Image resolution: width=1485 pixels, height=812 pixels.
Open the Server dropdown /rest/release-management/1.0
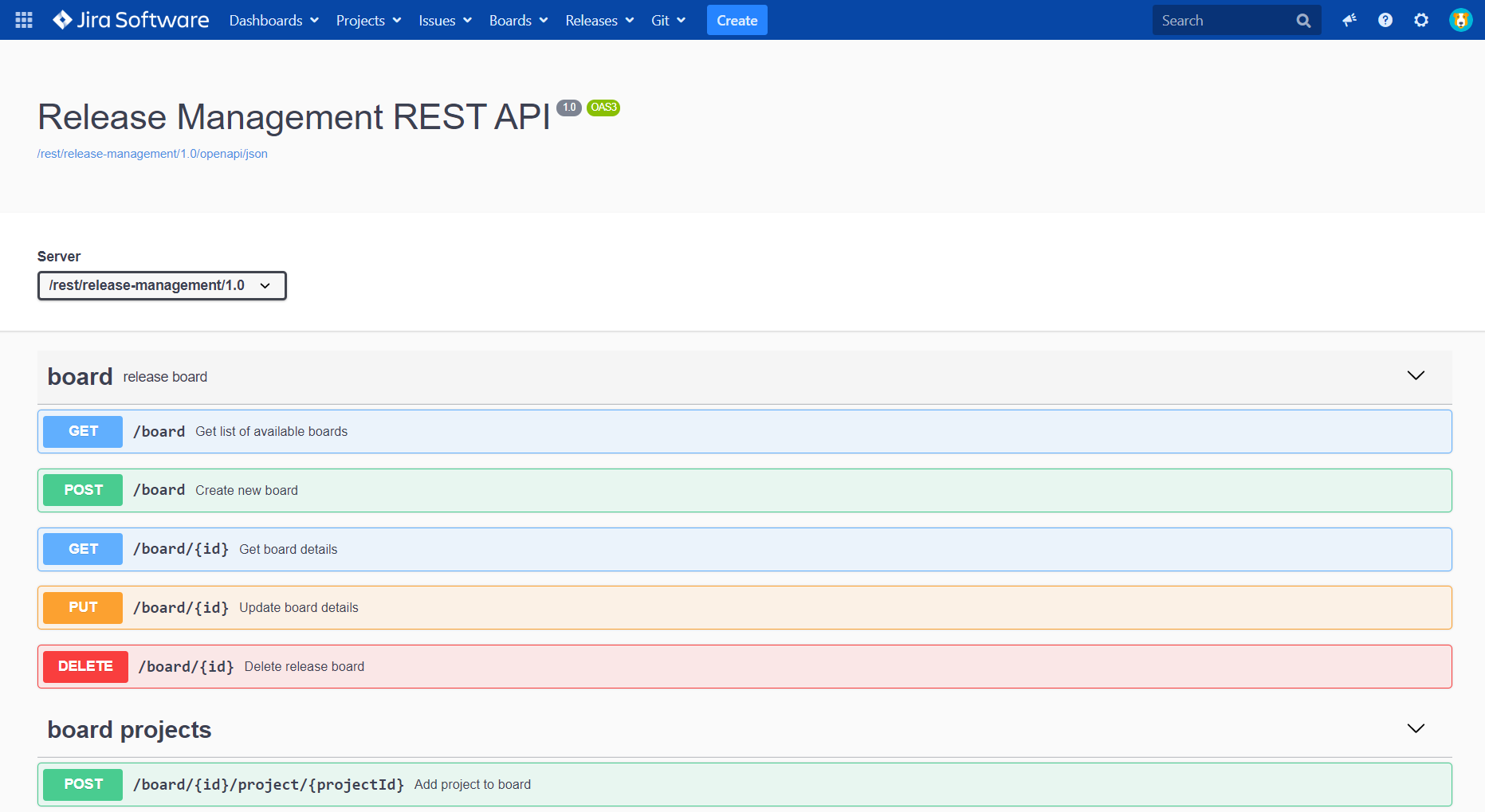click(162, 285)
